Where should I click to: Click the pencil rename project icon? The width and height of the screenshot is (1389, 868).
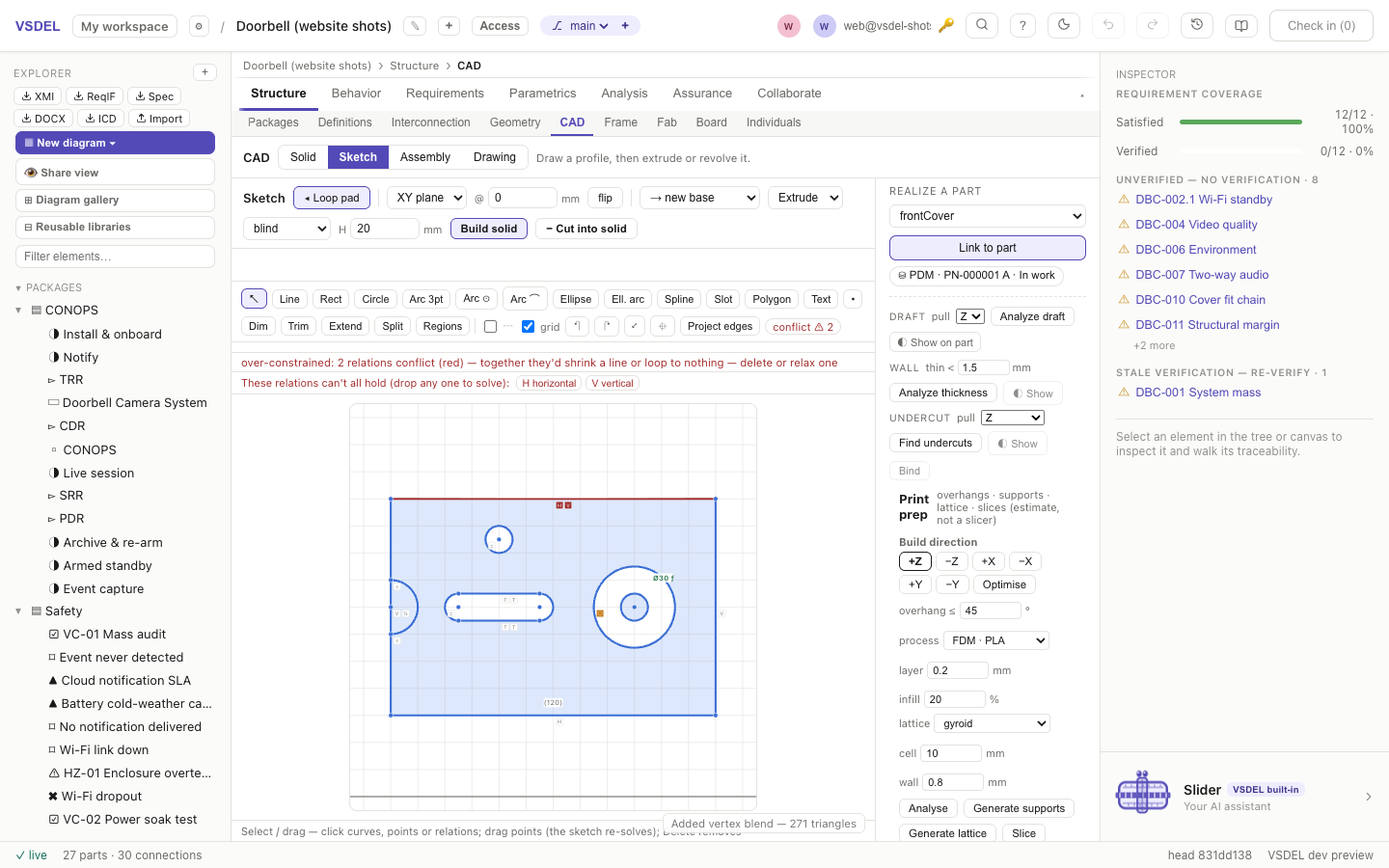(415, 26)
